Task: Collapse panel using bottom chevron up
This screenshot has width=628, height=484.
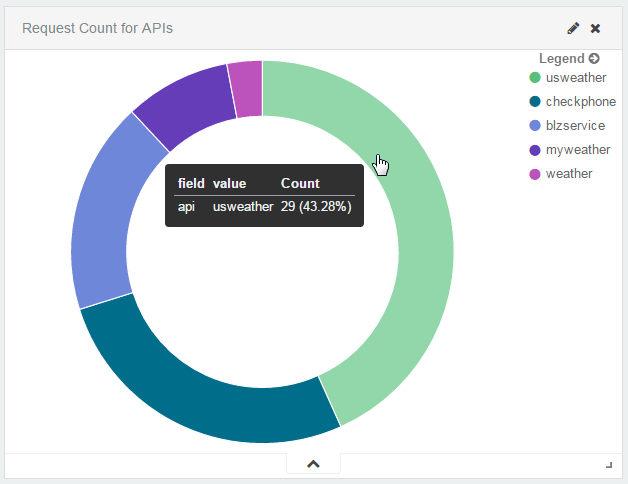Action: pos(313,463)
